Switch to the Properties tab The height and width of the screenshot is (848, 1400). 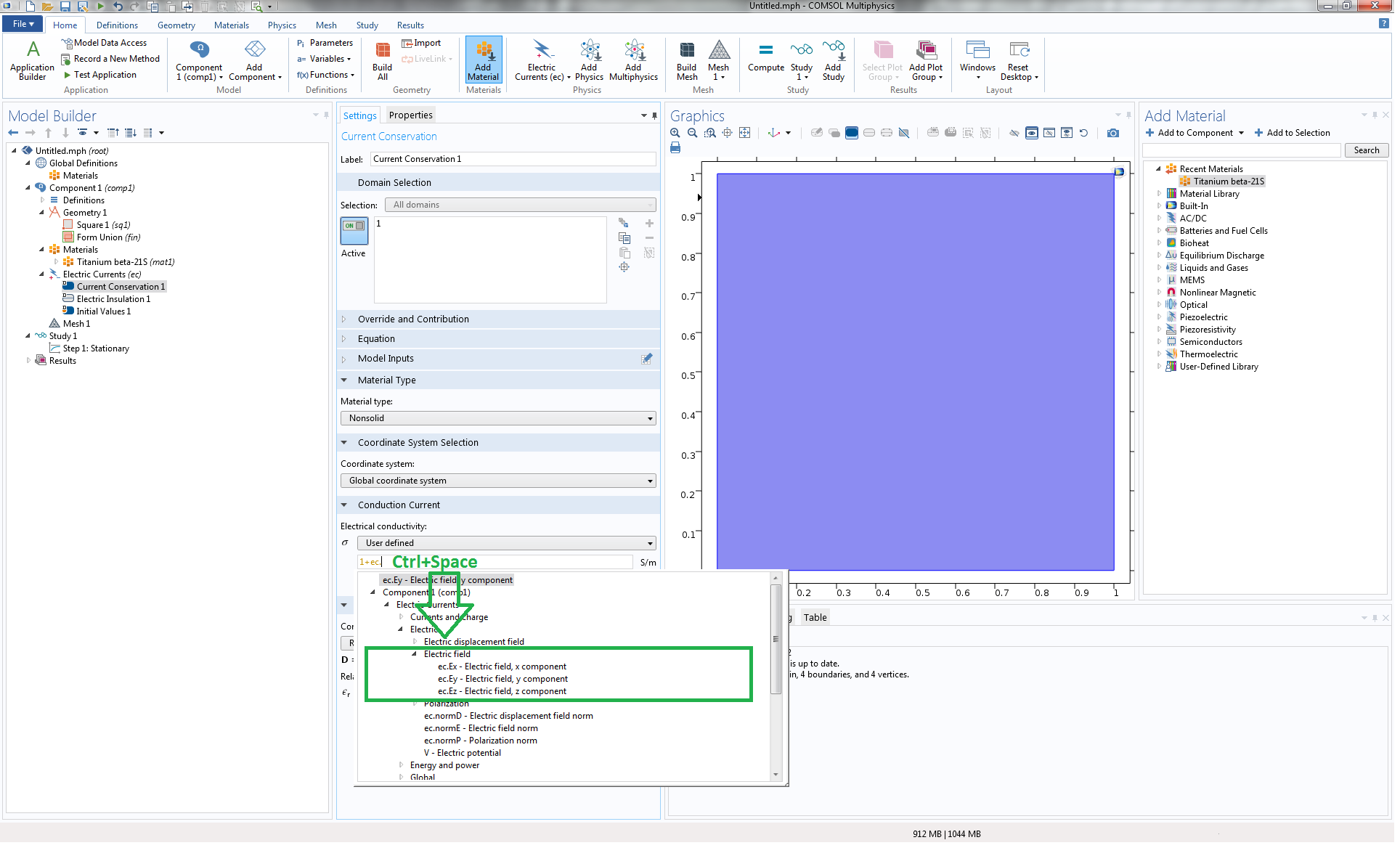click(x=410, y=115)
